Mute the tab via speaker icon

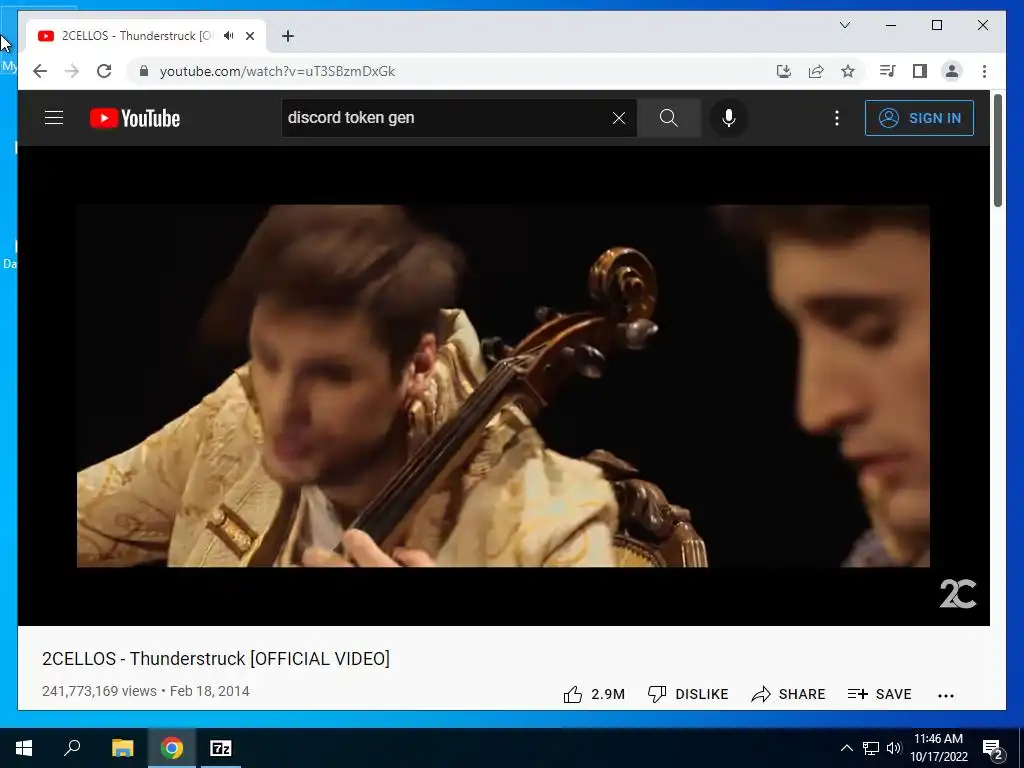(228, 36)
